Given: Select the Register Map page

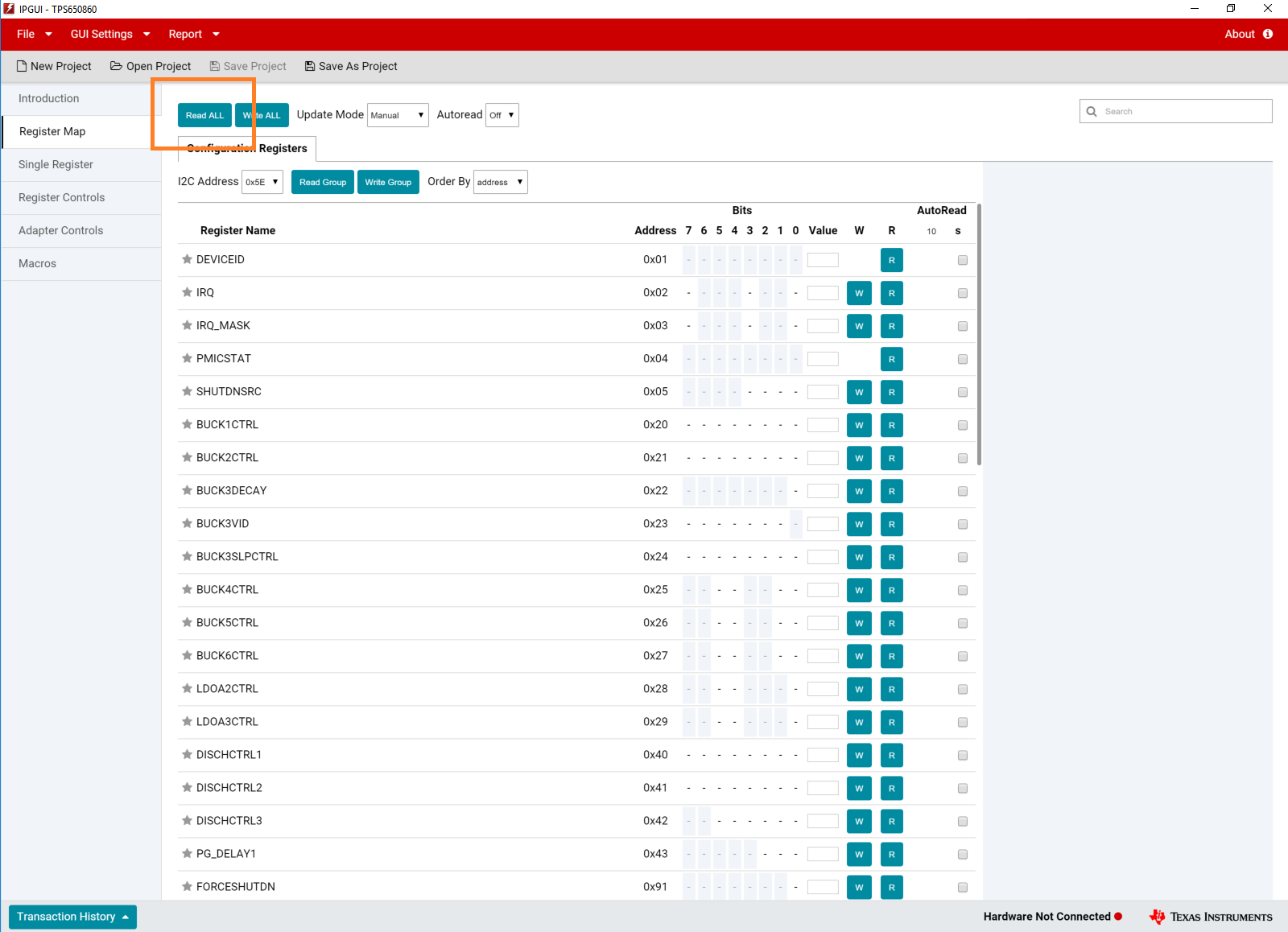Looking at the screenshot, I should click(x=81, y=131).
